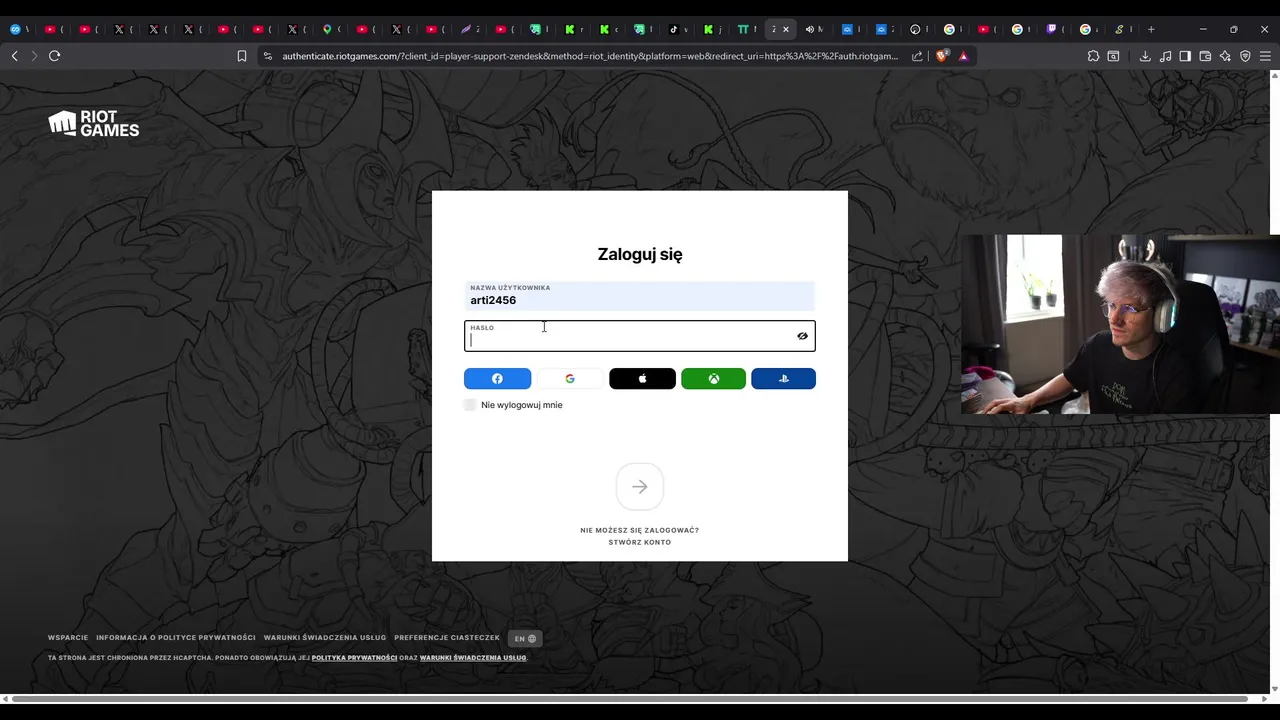Open the Brave VPN shield icon
The image size is (1280, 720).
(1245, 56)
